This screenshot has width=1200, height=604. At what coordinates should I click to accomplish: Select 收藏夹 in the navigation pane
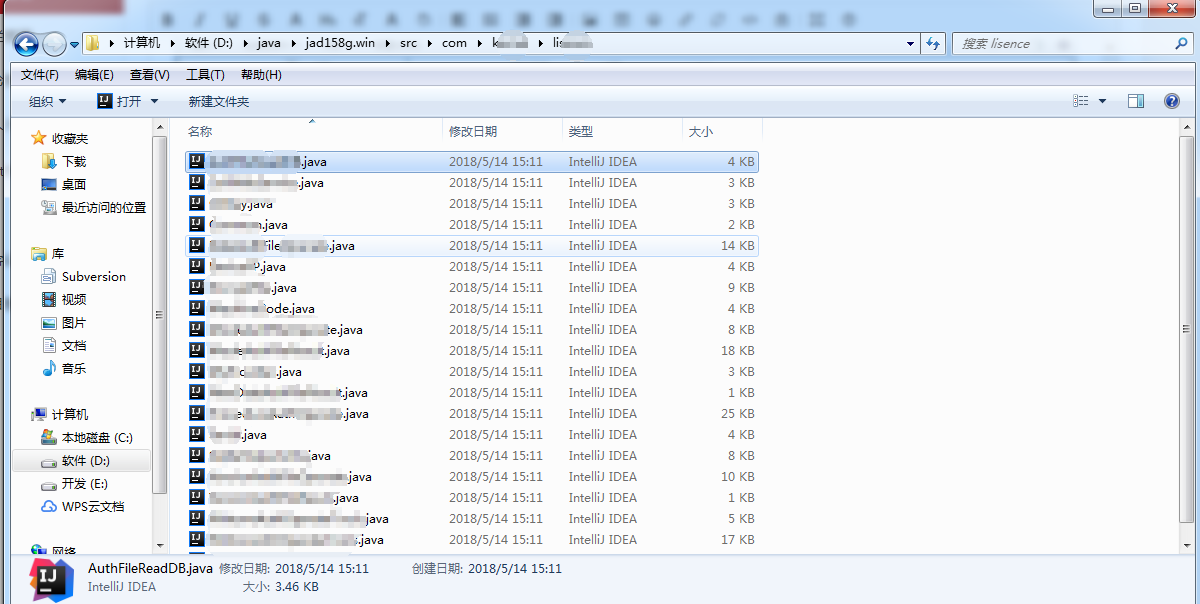coord(70,138)
